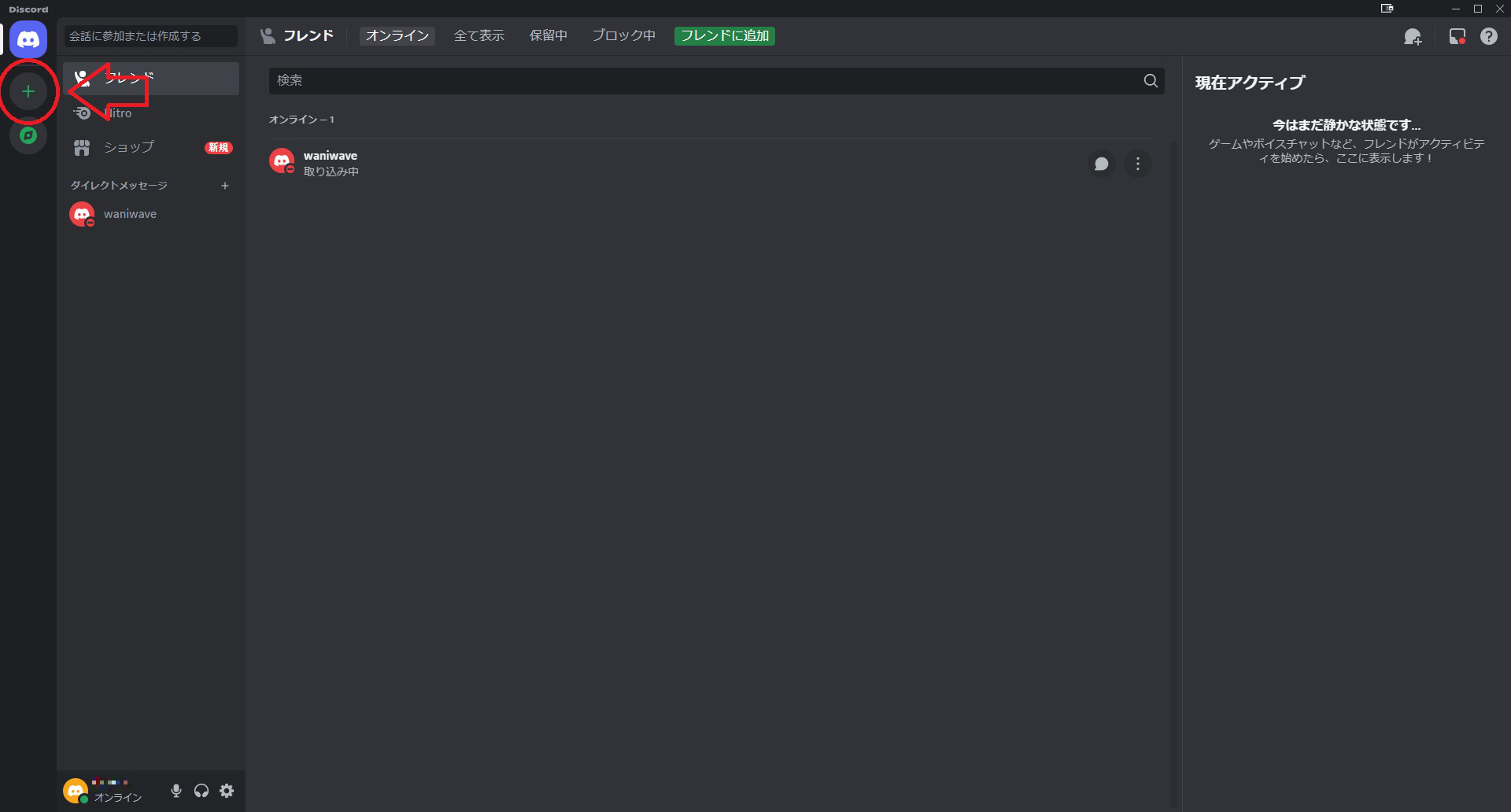Screen dimensions: 1511x812
Task: Message waniwave using chat bubble icon
Action: 1102,164
